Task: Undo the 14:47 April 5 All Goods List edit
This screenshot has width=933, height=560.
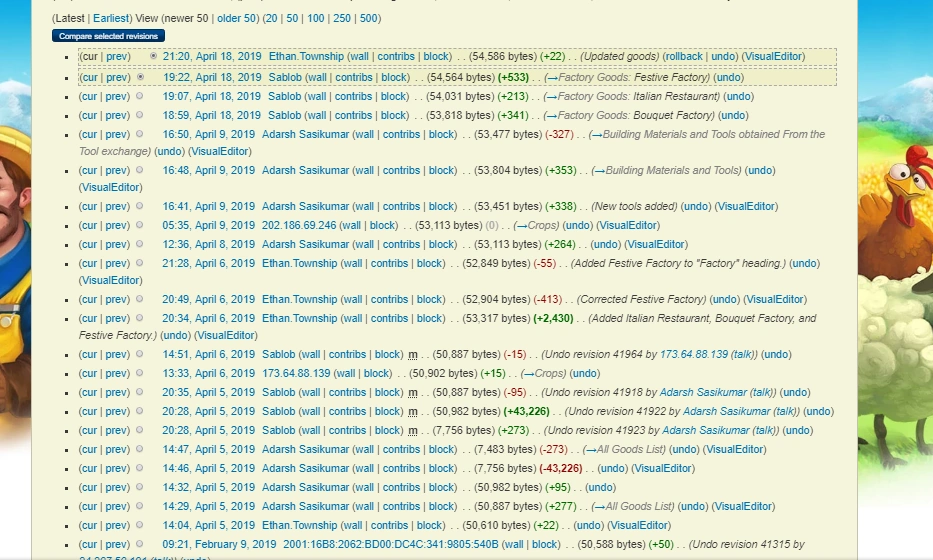Action: (x=684, y=449)
